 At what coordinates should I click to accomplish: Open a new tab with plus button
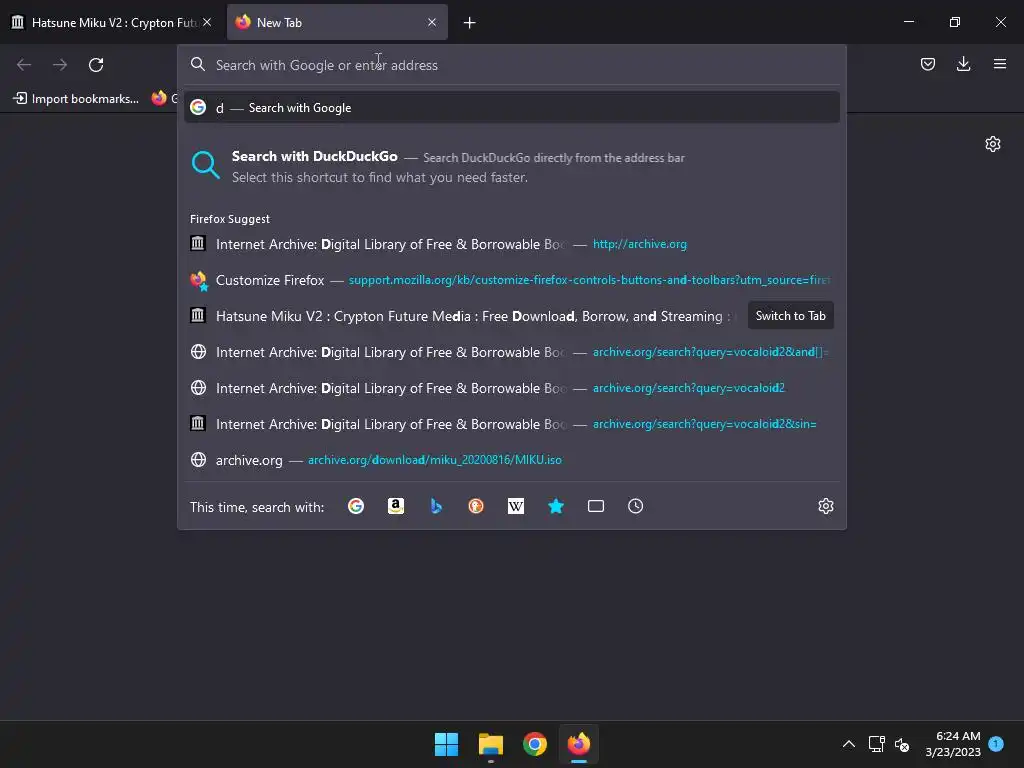coord(469,23)
